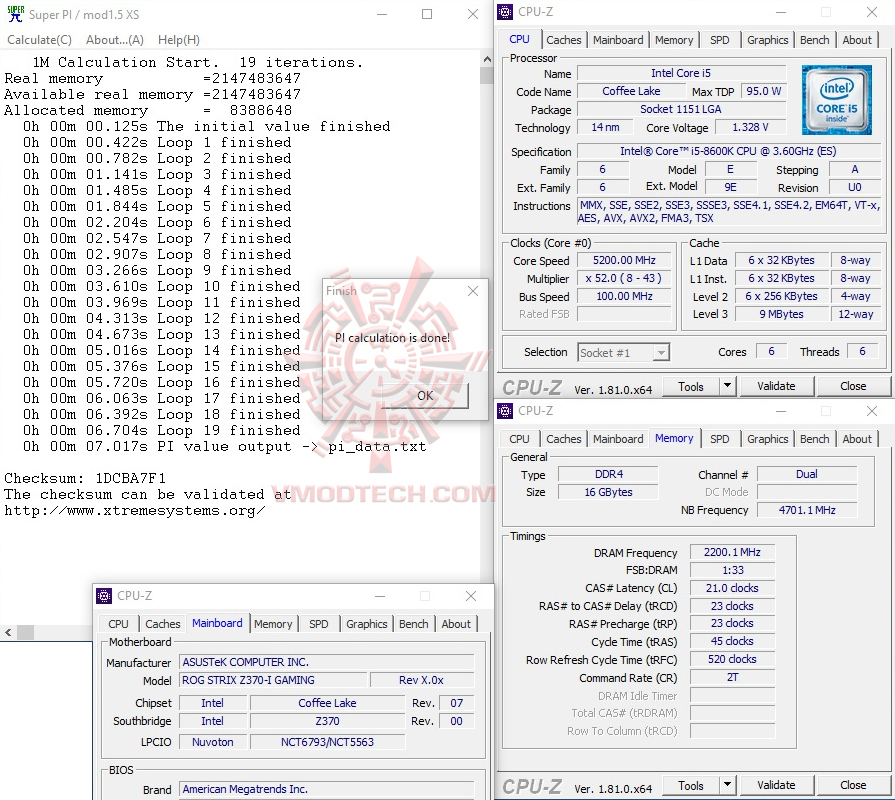This screenshot has width=895, height=800.
Task: Open About tab in Mainboard CPU-Z window
Action: pos(456,624)
